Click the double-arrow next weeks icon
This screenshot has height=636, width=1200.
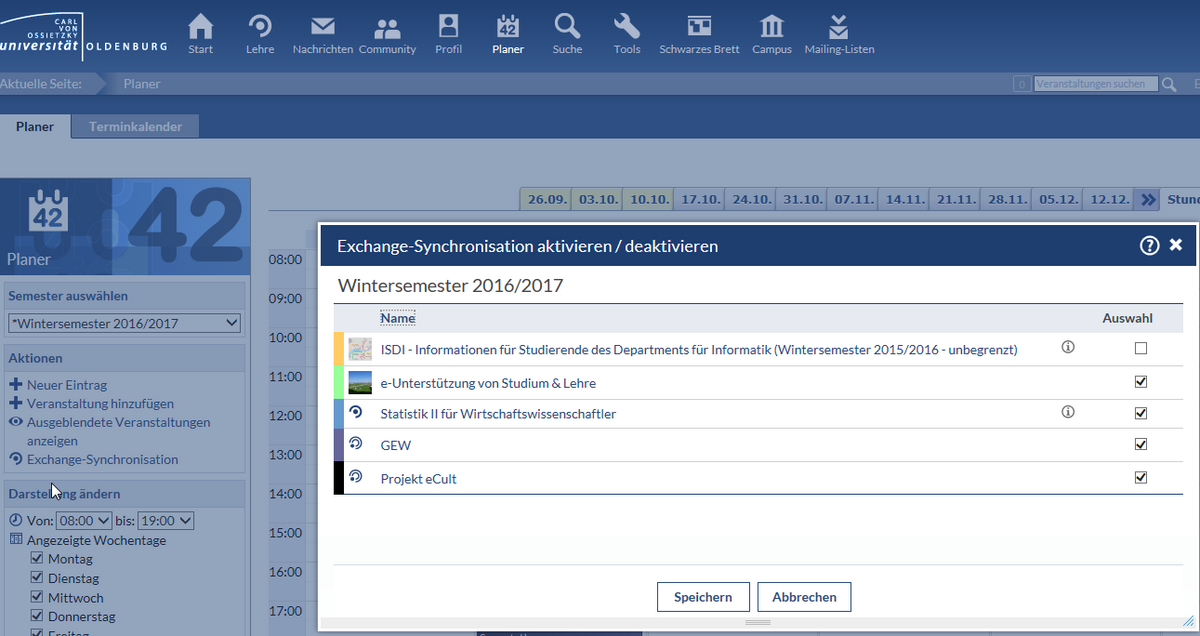1148,199
